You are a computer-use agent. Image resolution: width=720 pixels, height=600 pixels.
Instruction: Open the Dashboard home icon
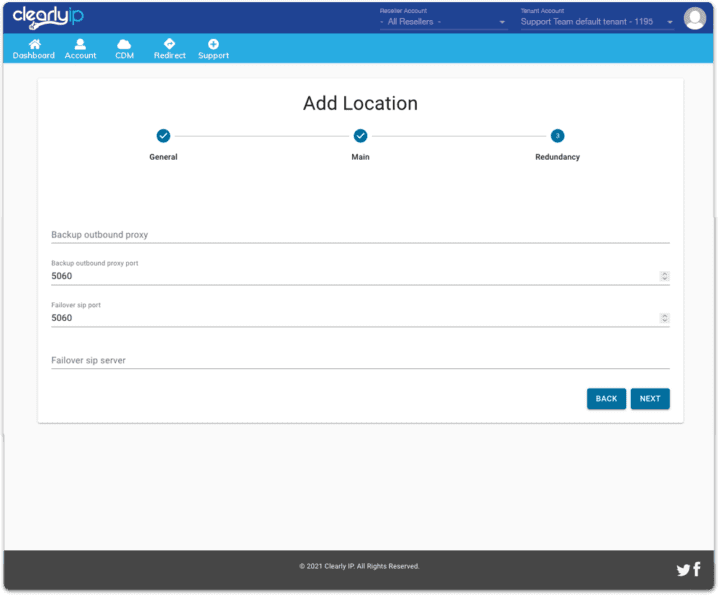(x=34, y=44)
